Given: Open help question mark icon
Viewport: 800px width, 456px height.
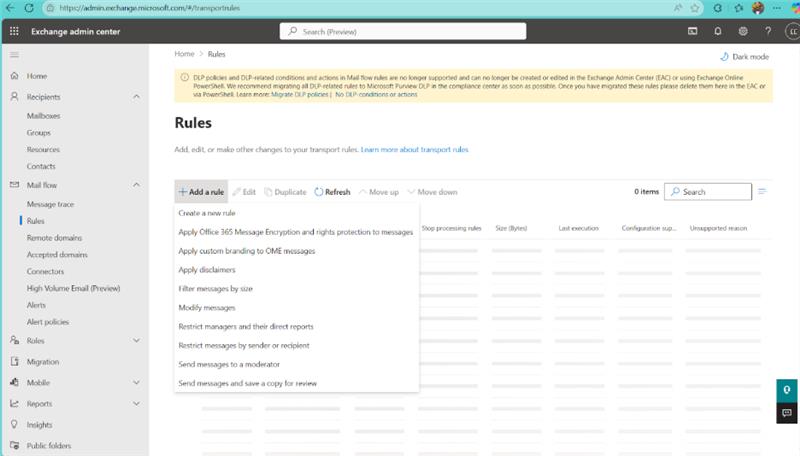Looking at the screenshot, I should (768, 31).
